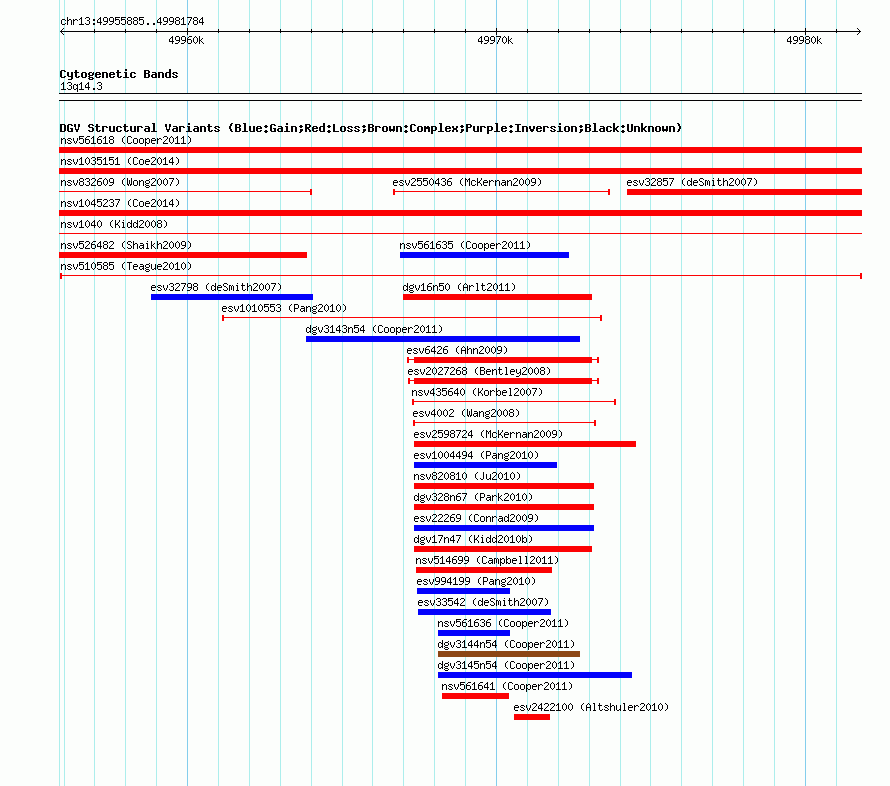Screen dimensions: 890x786
Task: Click the blue gain bar under nsv561635
Action: coord(484,255)
